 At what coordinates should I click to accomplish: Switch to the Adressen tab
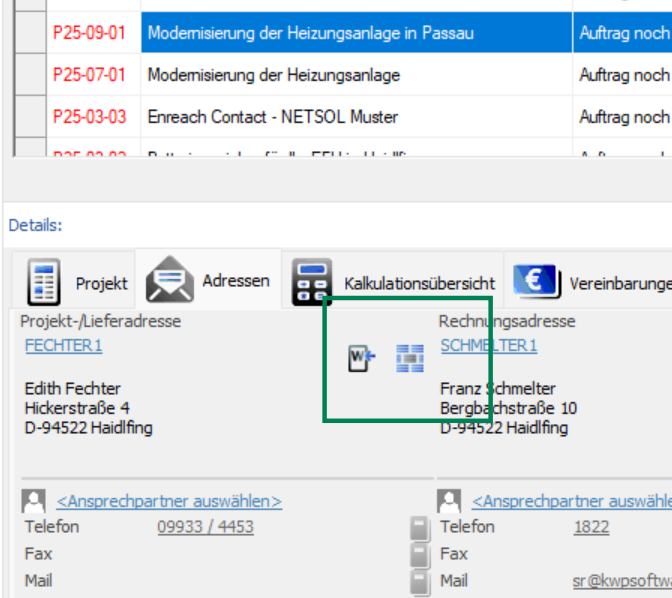coord(210,281)
